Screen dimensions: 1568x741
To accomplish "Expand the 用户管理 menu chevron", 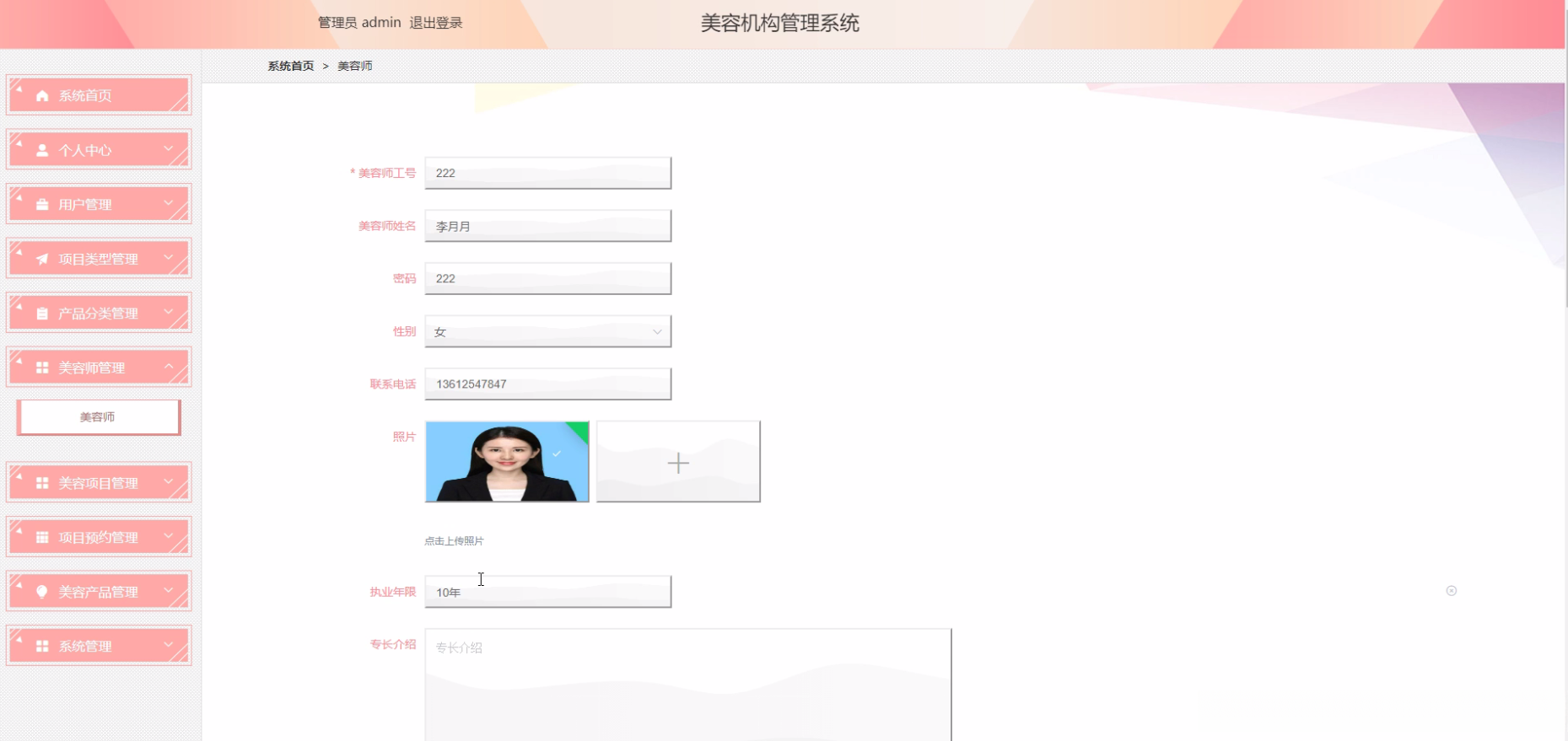I will (x=169, y=203).
